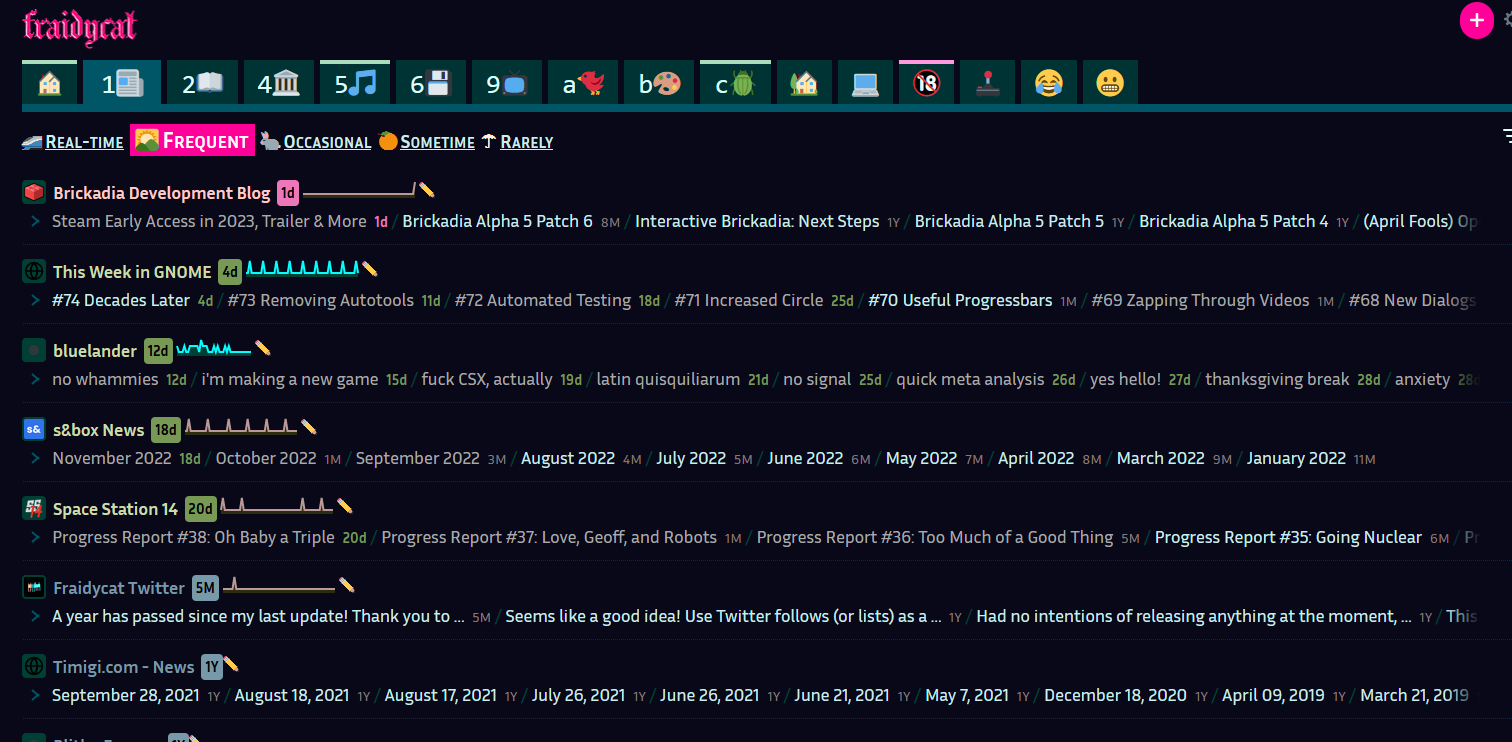Expand the s&box News post list chevron
Image resolution: width=1512 pixels, height=742 pixels.
tap(35, 459)
